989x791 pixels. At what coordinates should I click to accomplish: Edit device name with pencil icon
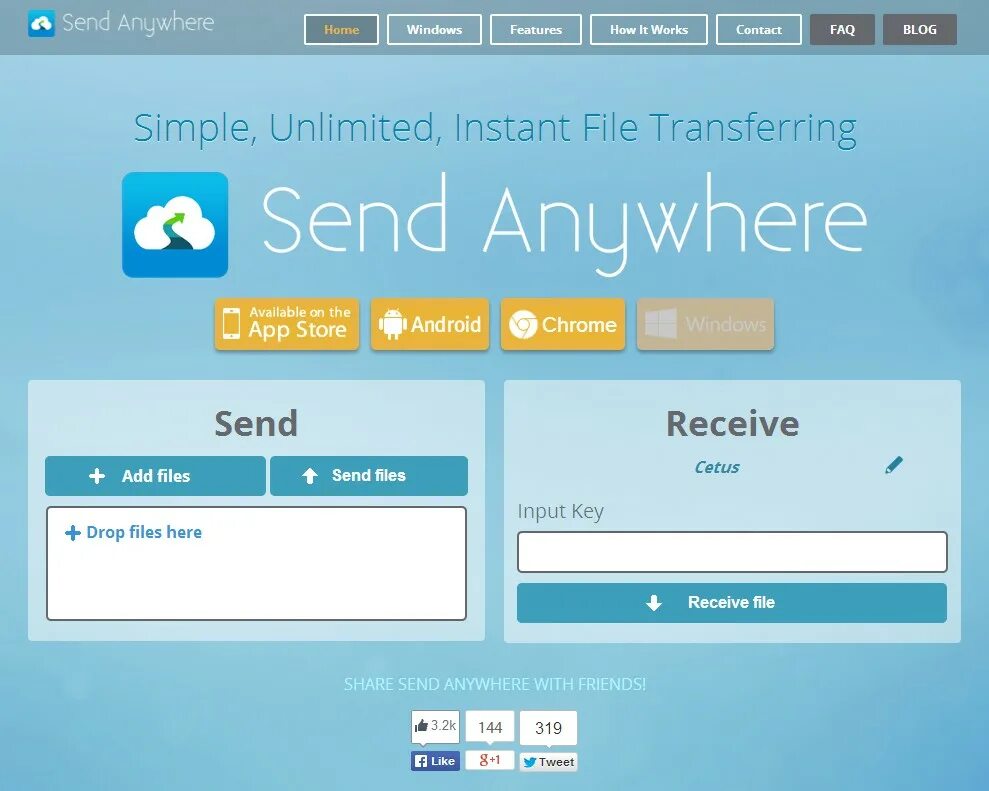click(894, 466)
